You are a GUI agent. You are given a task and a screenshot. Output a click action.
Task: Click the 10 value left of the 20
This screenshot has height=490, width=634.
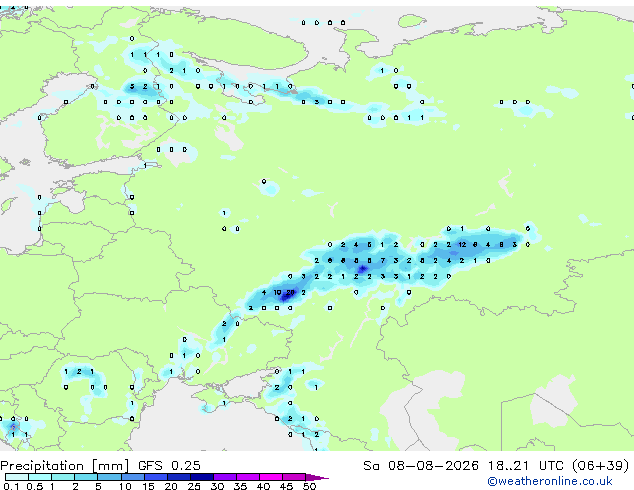[277, 292]
